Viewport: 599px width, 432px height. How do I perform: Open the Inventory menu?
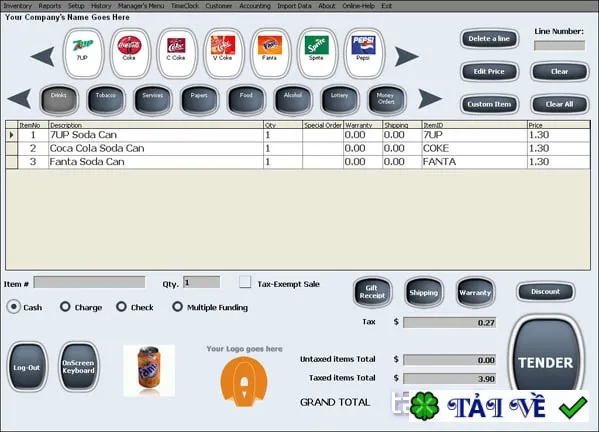(18, 6)
